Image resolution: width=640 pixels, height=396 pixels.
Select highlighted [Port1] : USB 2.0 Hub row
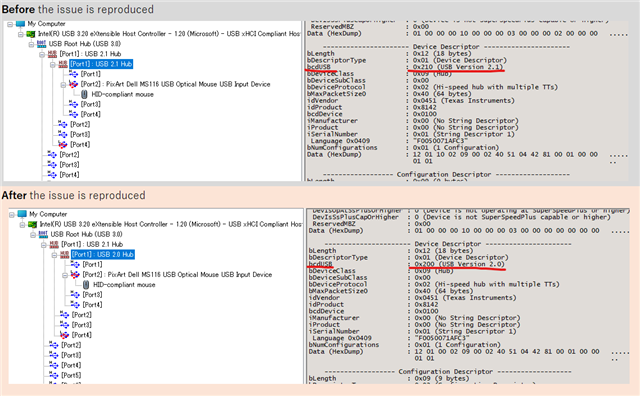click(x=103, y=254)
